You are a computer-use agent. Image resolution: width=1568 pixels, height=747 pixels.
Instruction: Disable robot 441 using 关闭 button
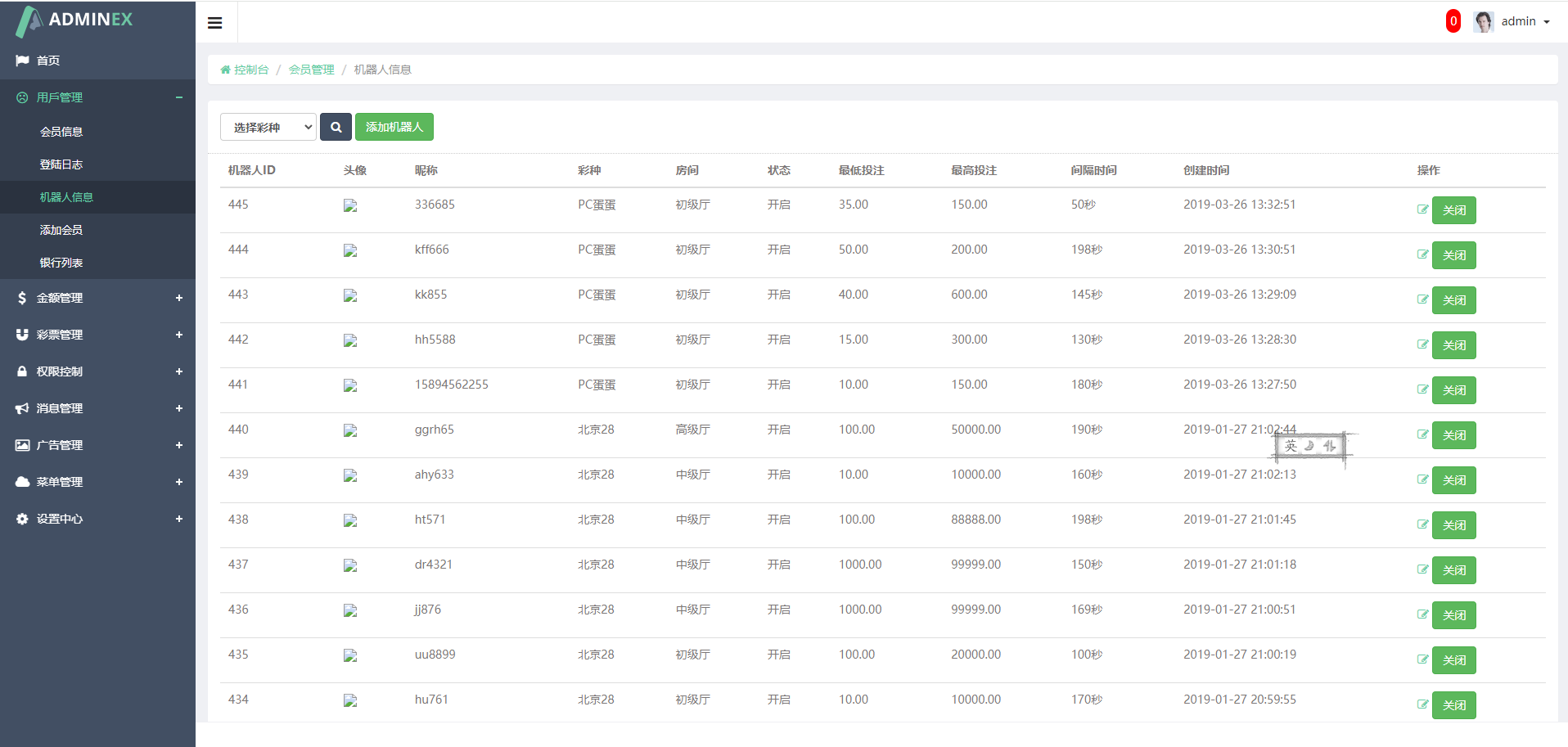click(1453, 390)
